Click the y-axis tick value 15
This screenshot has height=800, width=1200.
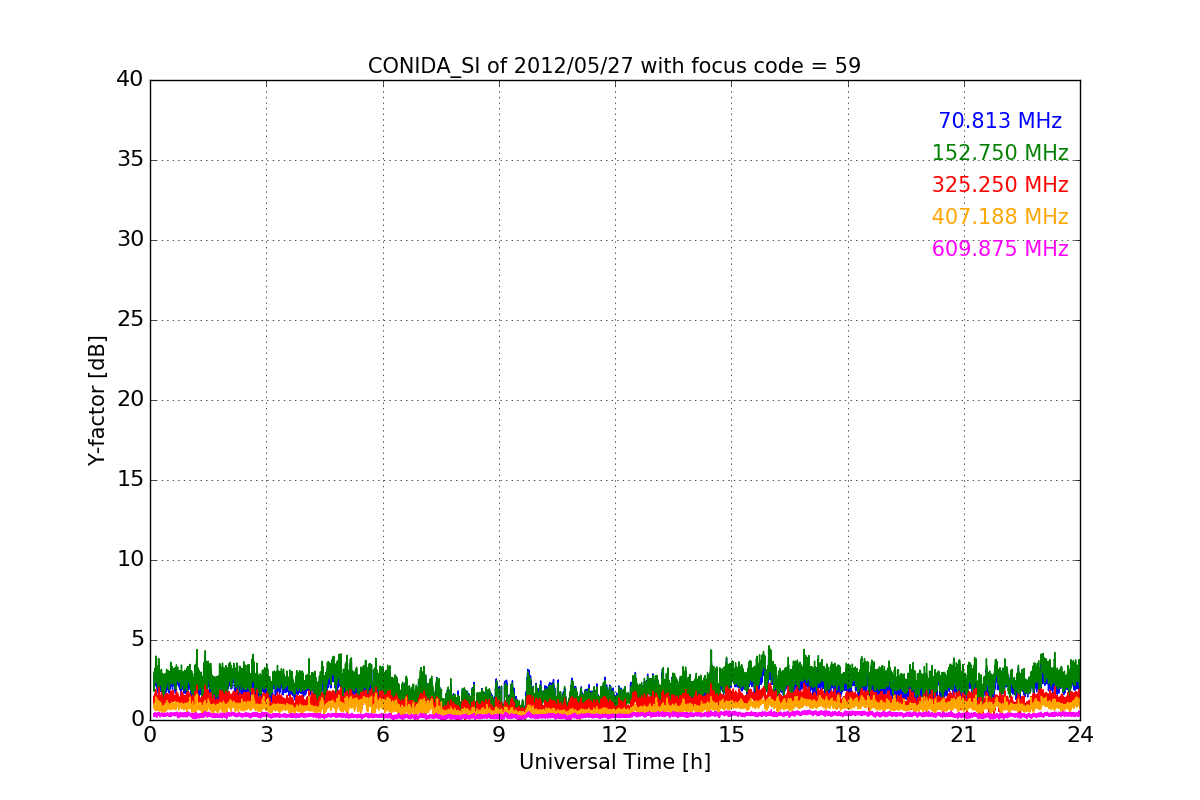tap(130, 480)
